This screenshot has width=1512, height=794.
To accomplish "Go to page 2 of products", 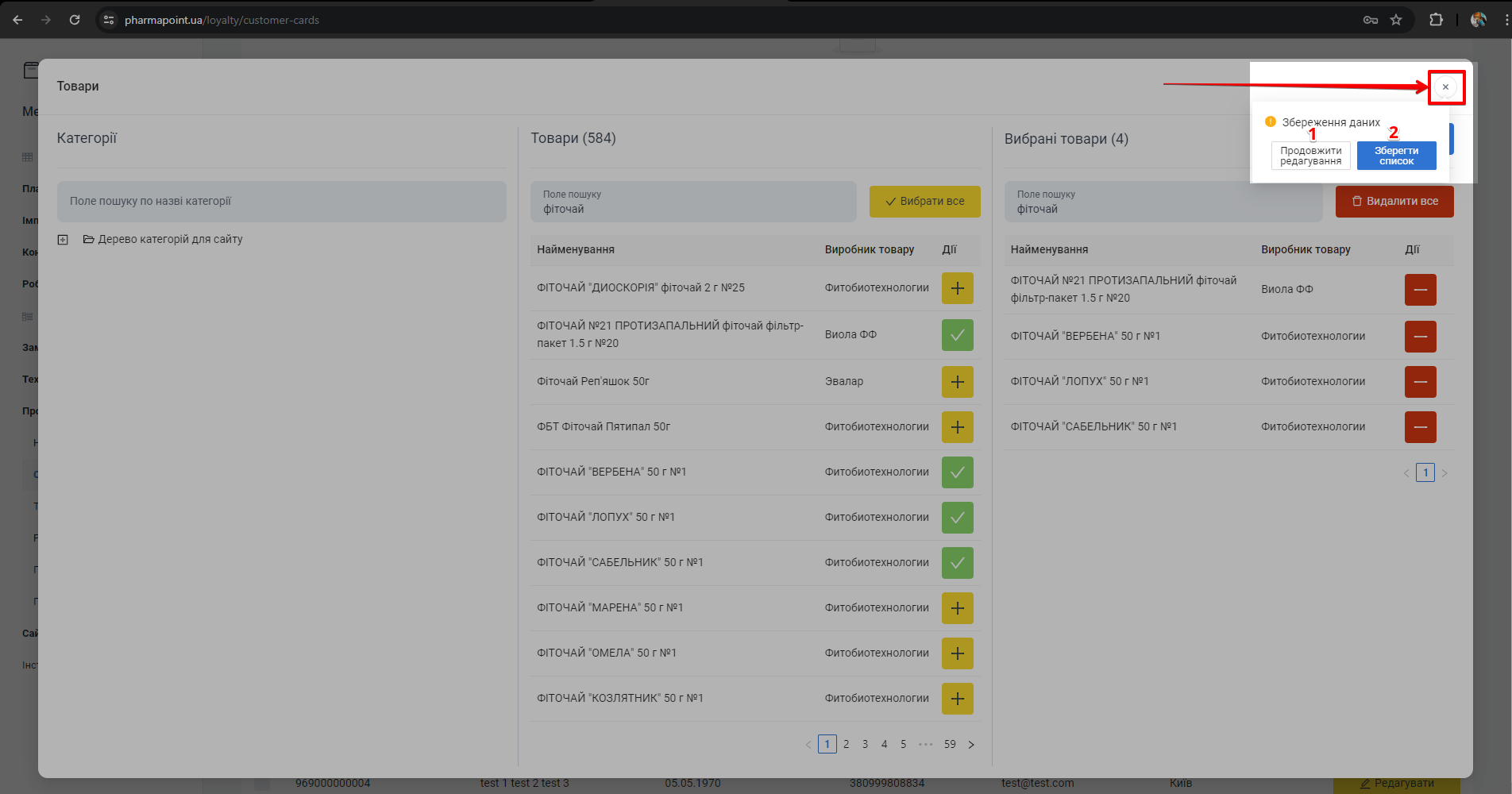I will pos(846,745).
